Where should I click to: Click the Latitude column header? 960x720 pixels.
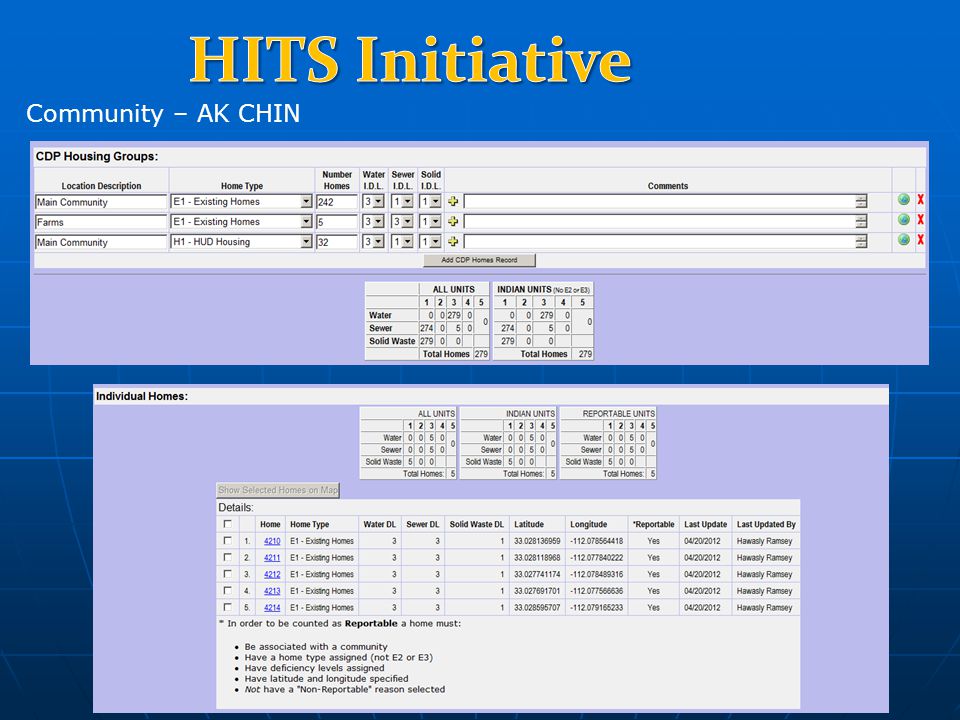tap(529, 524)
